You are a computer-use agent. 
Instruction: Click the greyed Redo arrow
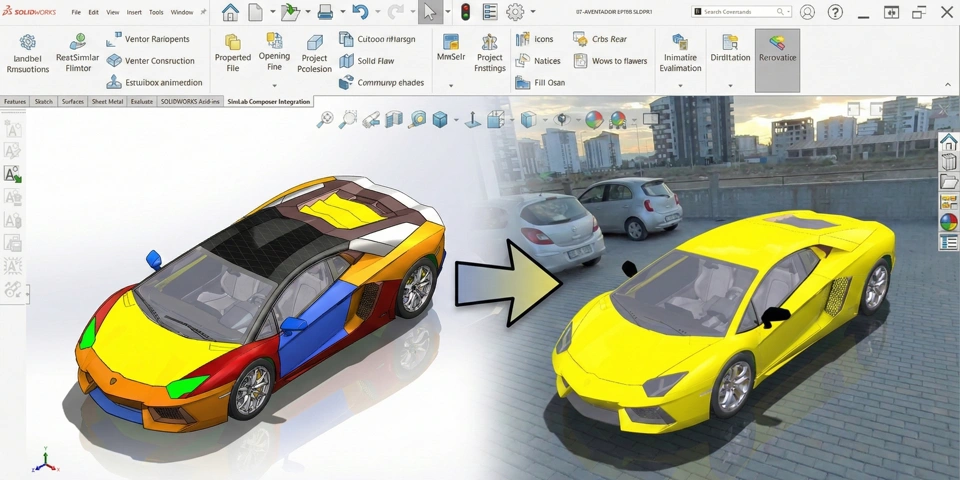coord(396,12)
